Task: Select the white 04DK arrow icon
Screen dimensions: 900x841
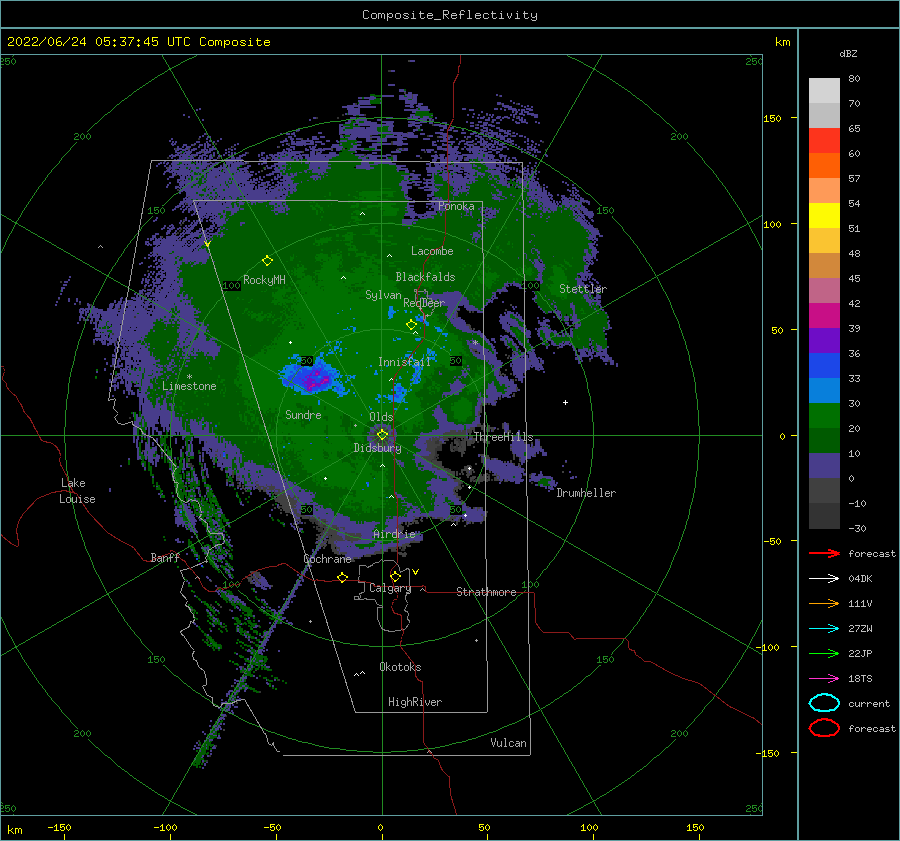Action: point(824,579)
